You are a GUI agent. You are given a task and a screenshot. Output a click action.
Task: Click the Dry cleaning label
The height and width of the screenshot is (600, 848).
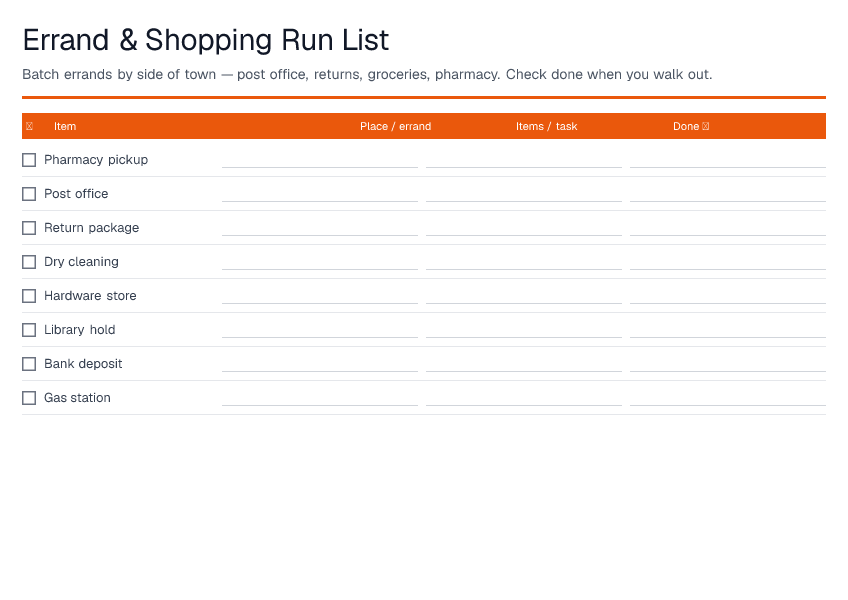[81, 262]
